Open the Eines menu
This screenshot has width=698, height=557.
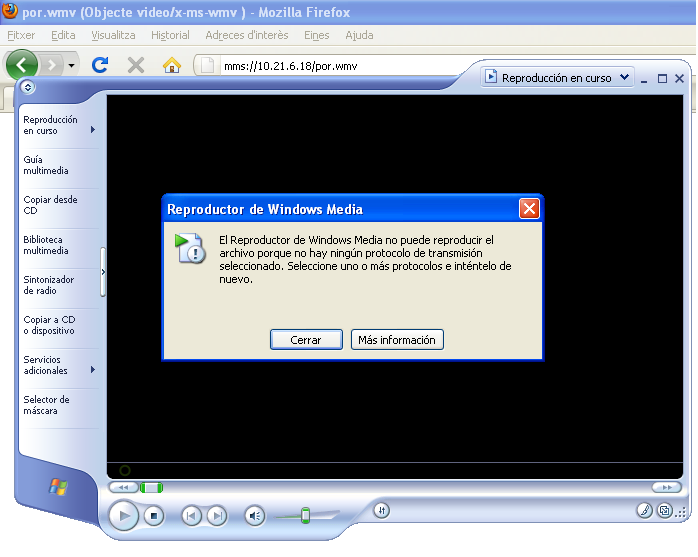click(x=317, y=35)
